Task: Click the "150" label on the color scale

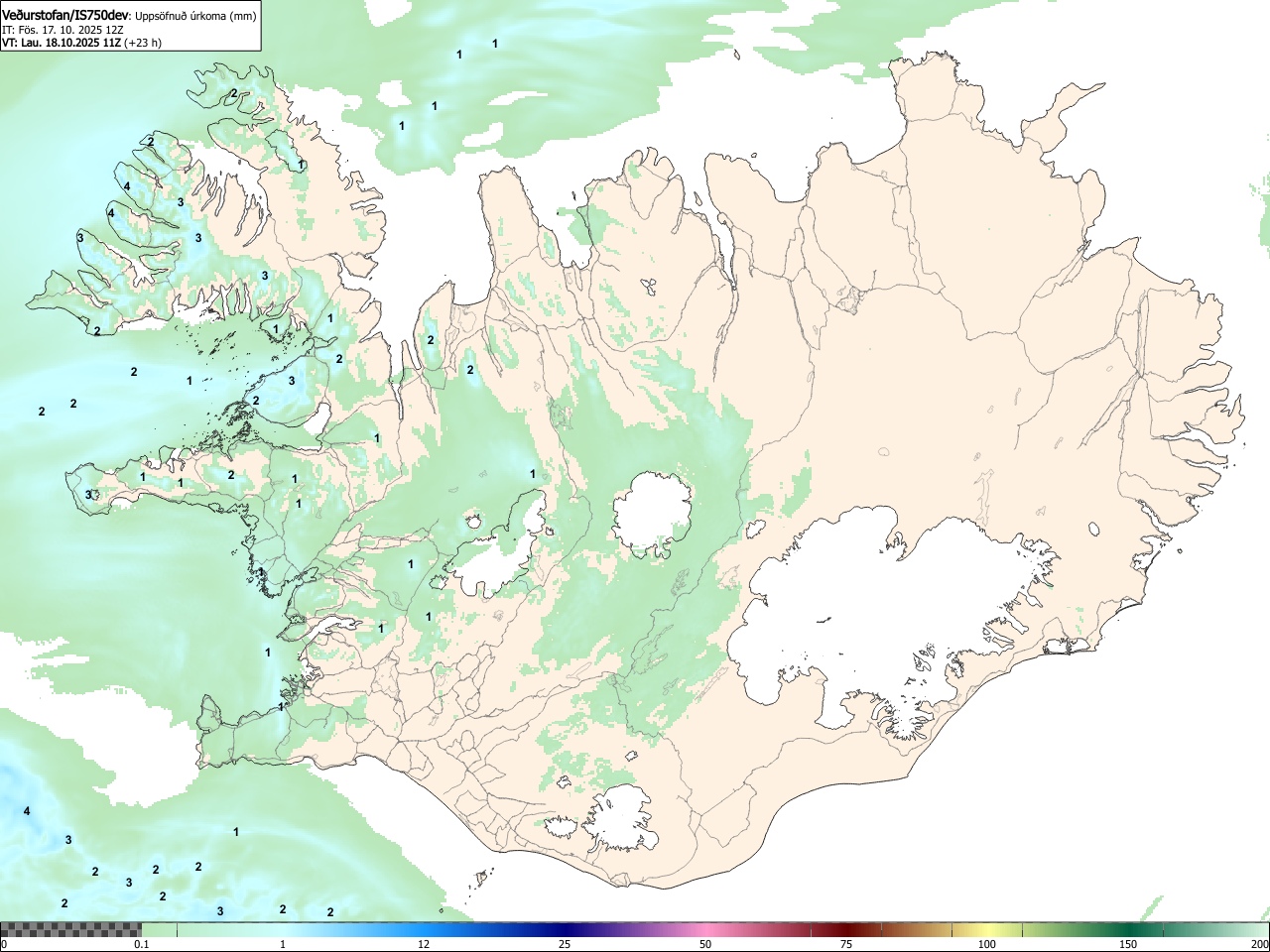Action: [1128, 944]
